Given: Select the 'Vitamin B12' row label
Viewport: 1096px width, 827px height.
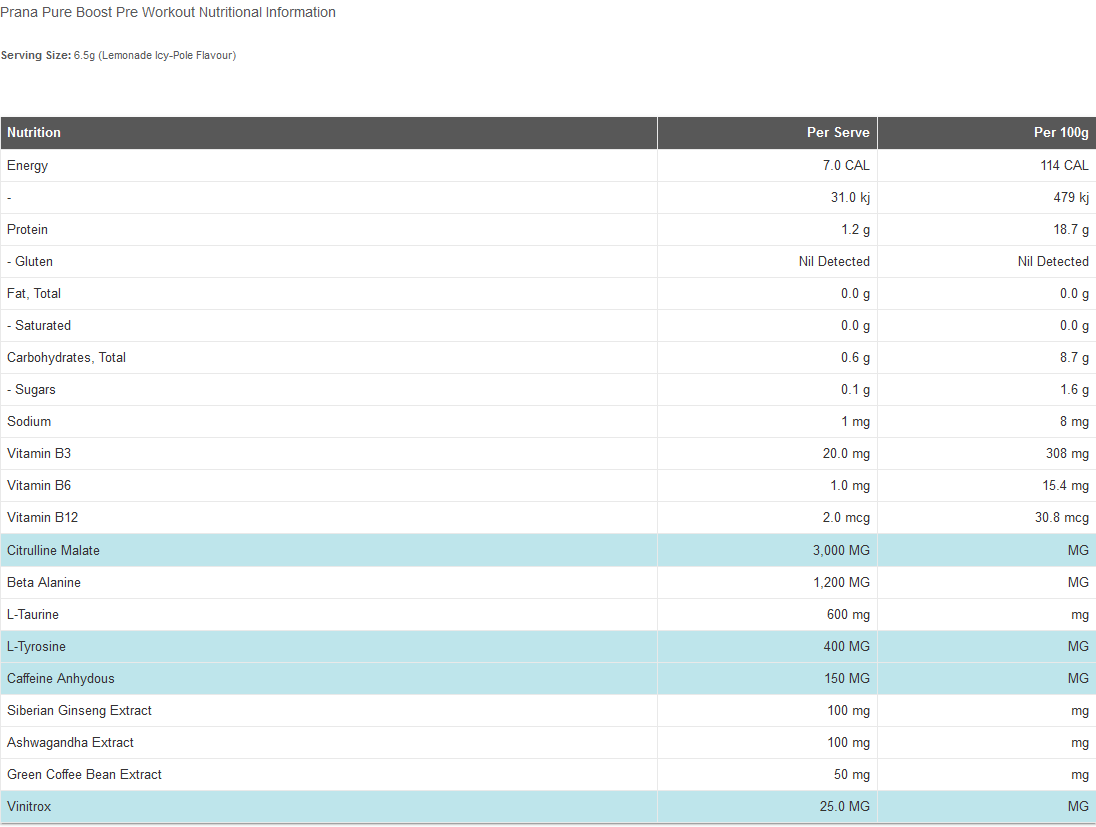Looking at the screenshot, I should tap(43, 518).
